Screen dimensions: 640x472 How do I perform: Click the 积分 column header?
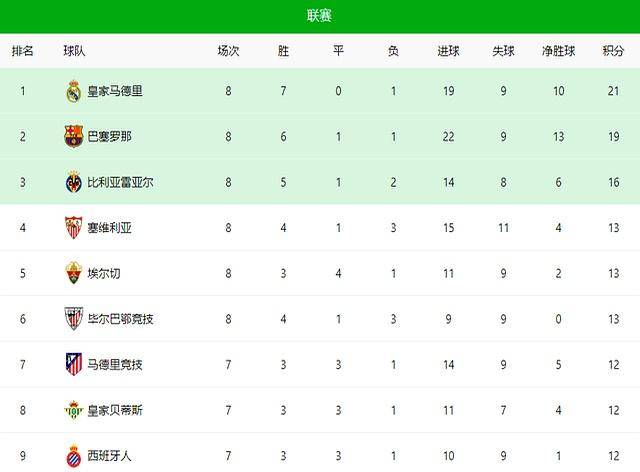(x=613, y=51)
